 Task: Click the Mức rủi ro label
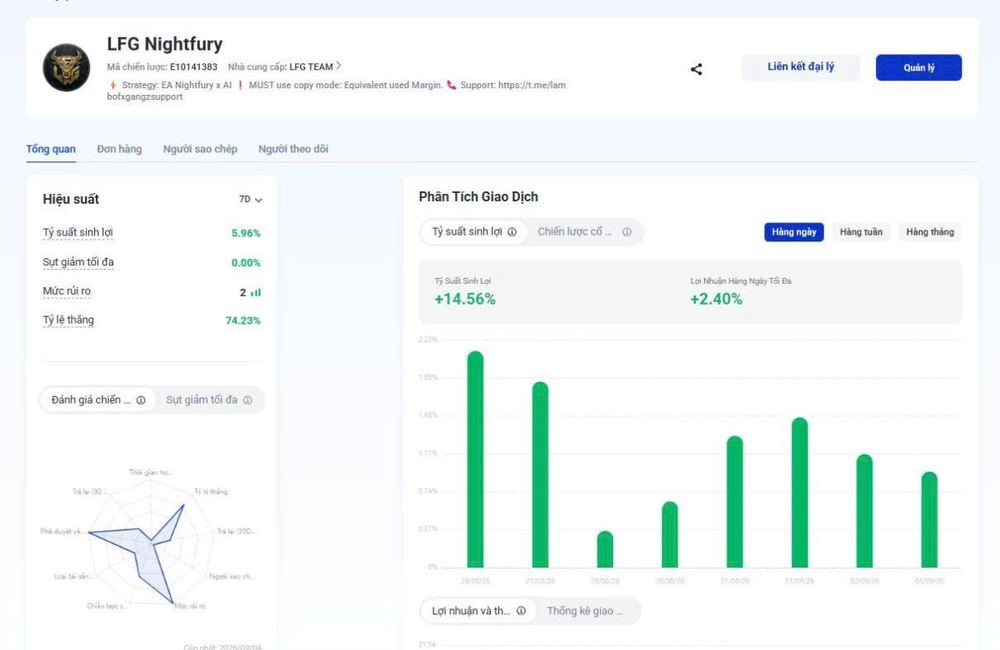click(x=67, y=291)
